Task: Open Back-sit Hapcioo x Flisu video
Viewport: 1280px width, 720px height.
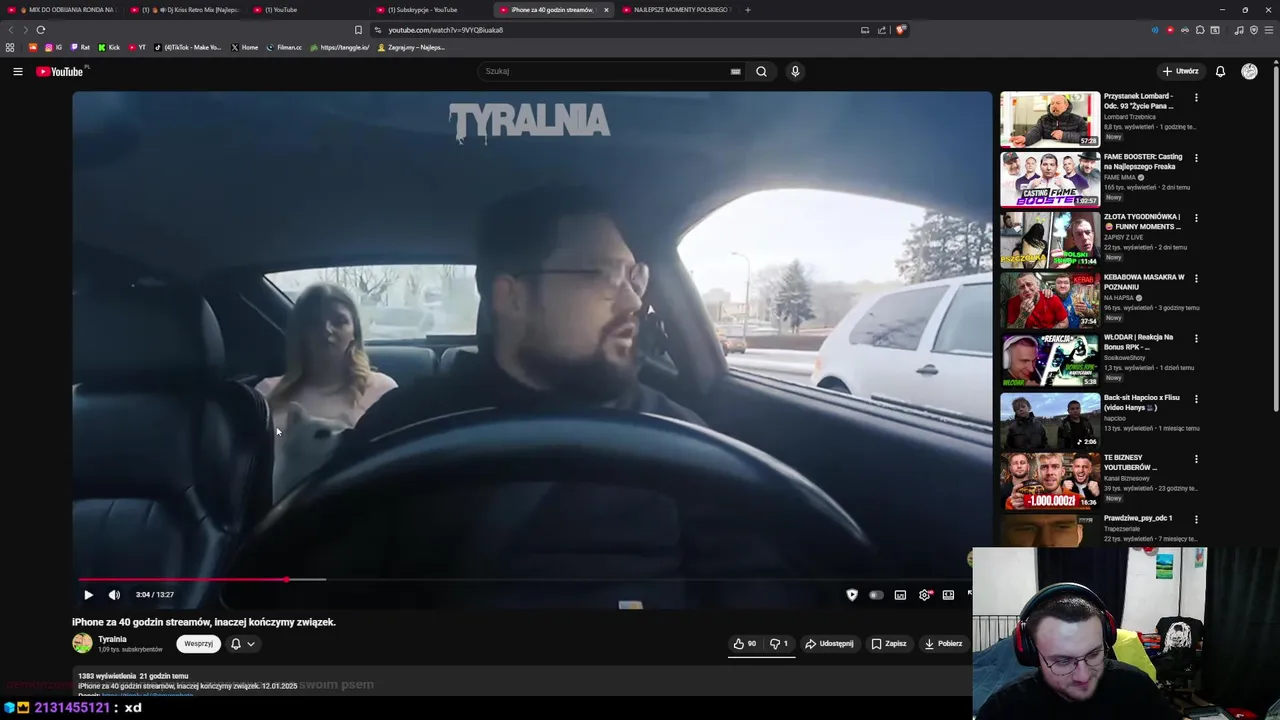Action: pyautogui.click(x=1142, y=402)
